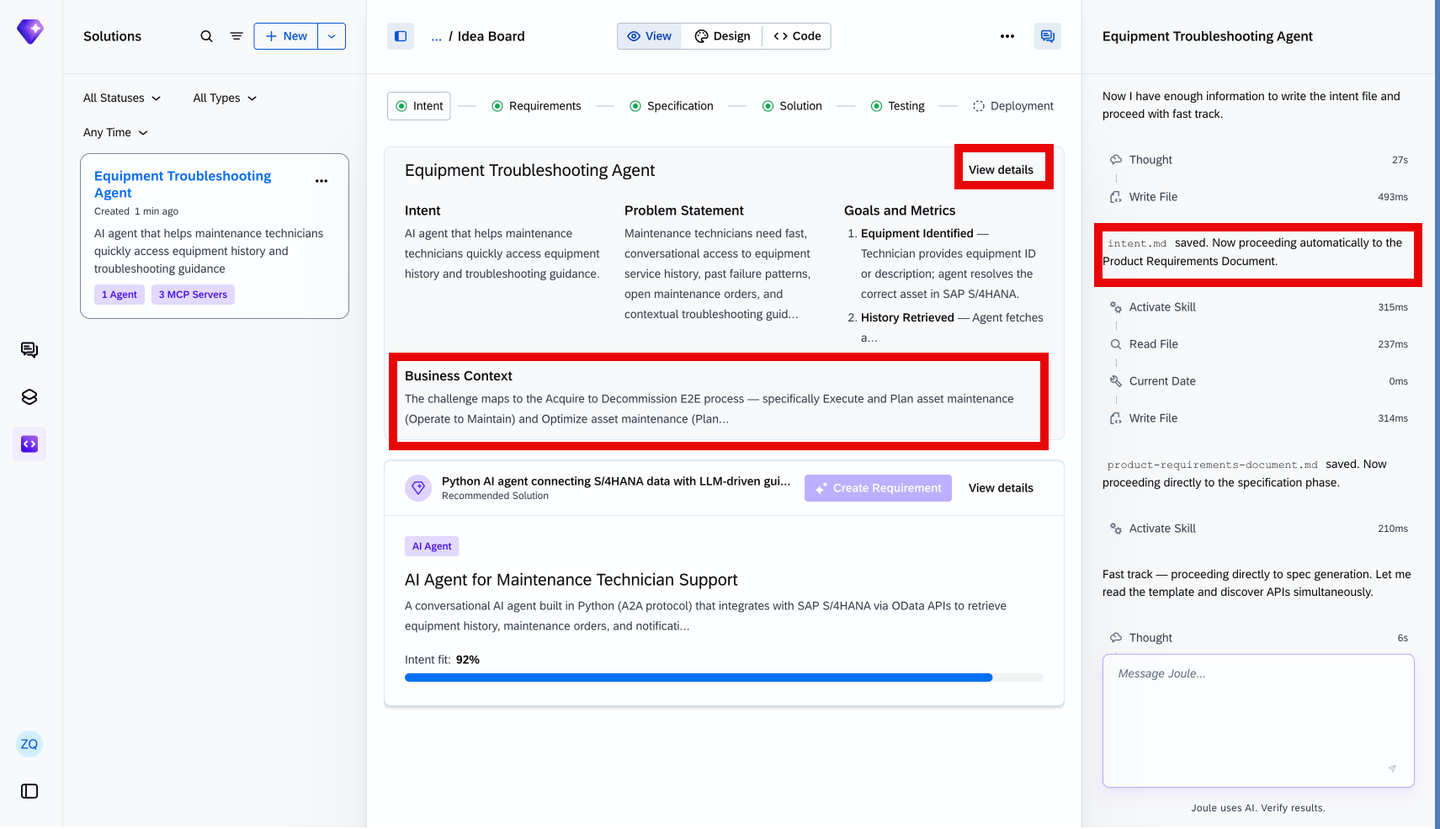Expand the Write File step lasting 493ms
This screenshot has width=1440, height=829.
pyautogui.click(x=1258, y=197)
